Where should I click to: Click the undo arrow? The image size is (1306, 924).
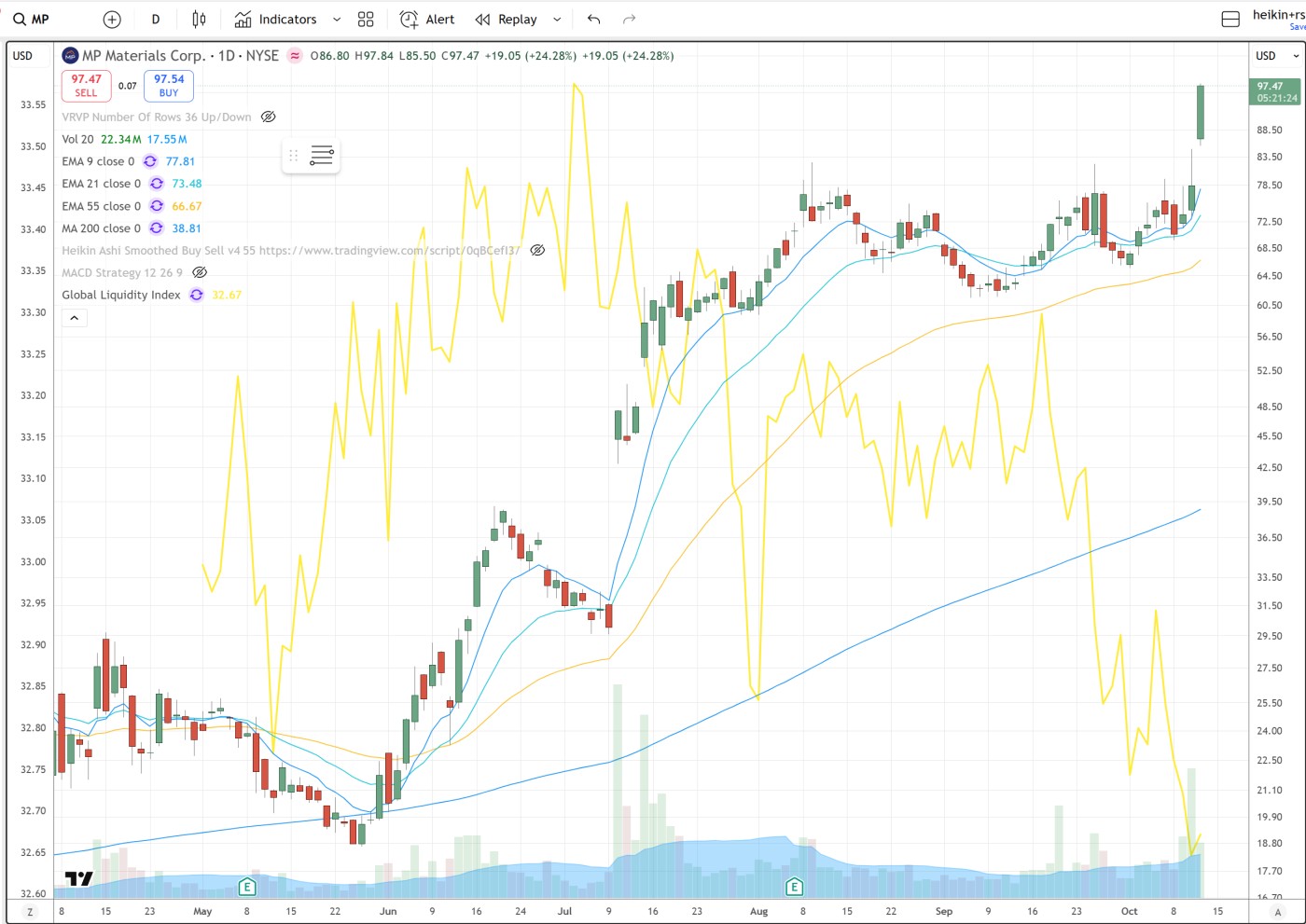point(593,20)
